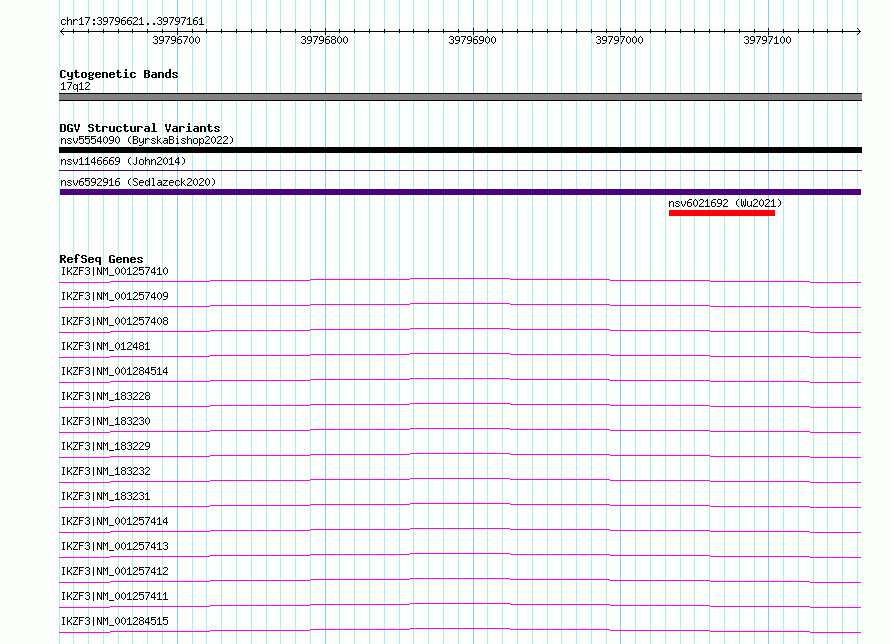Open the nsv1146669 (John2014) variant label
This screenshot has height=644, width=890.
[123, 161]
